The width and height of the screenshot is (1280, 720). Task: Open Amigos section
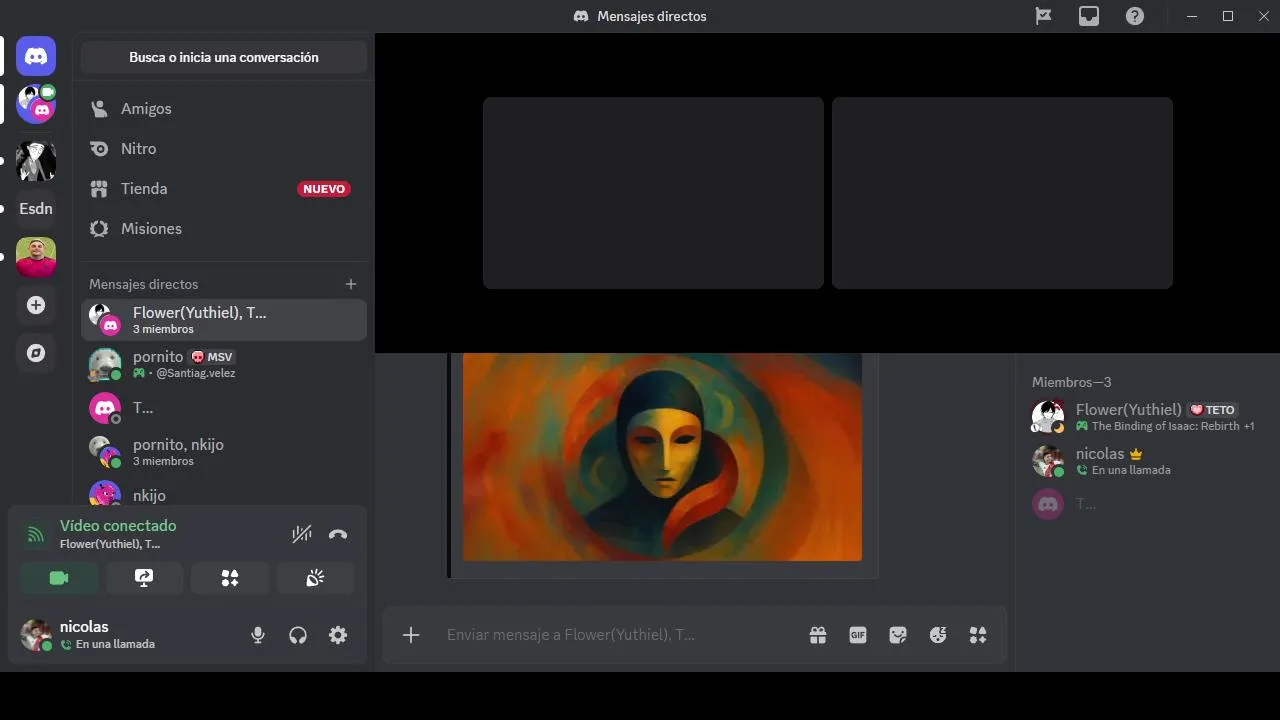(224, 108)
